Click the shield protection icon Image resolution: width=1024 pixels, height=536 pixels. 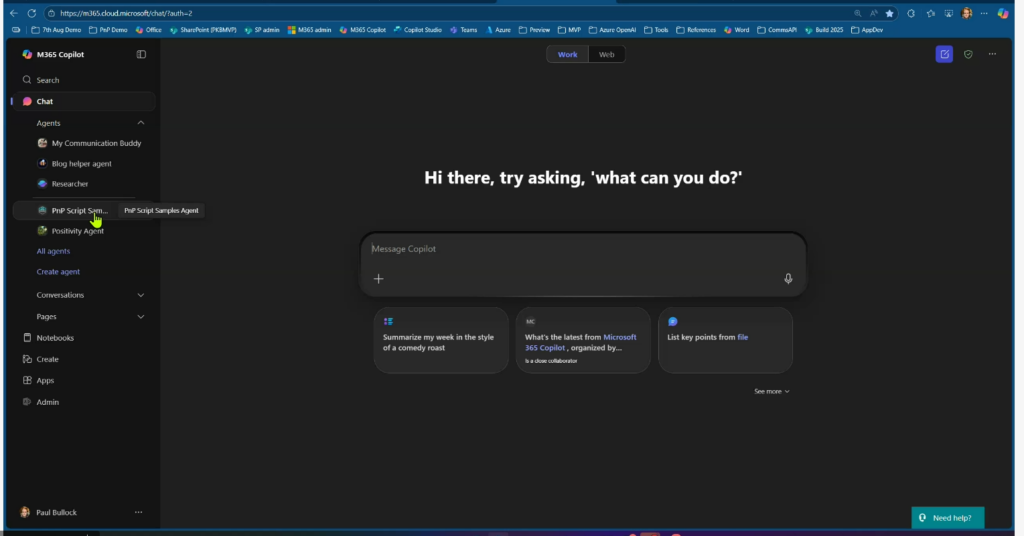coord(968,54)
